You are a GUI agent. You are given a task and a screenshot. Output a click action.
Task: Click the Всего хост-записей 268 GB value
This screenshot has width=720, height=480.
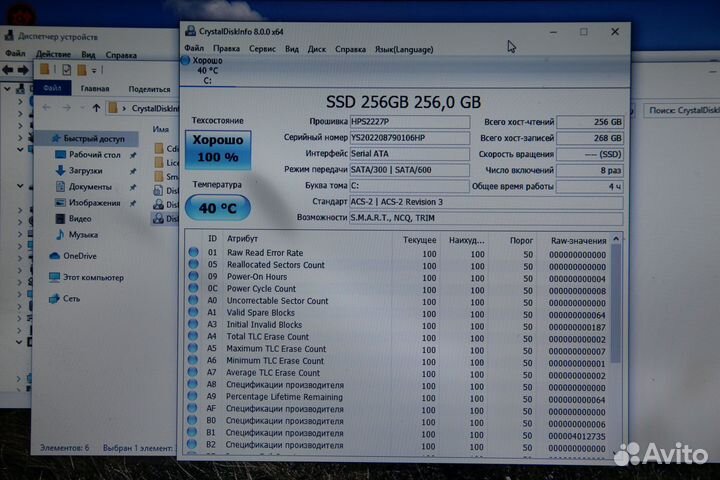pyautogui.click(x=590, y=138)
